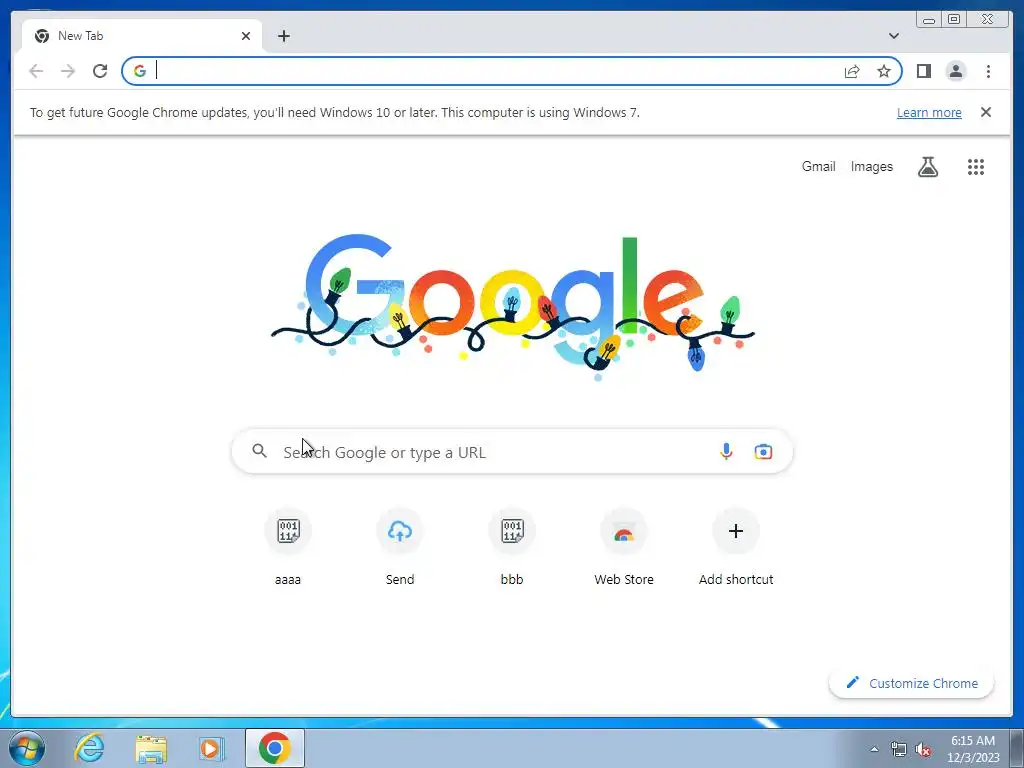
Task: Open Windows Explorer from taskbar
Action: pyautogui.click(x=151, y=748)
